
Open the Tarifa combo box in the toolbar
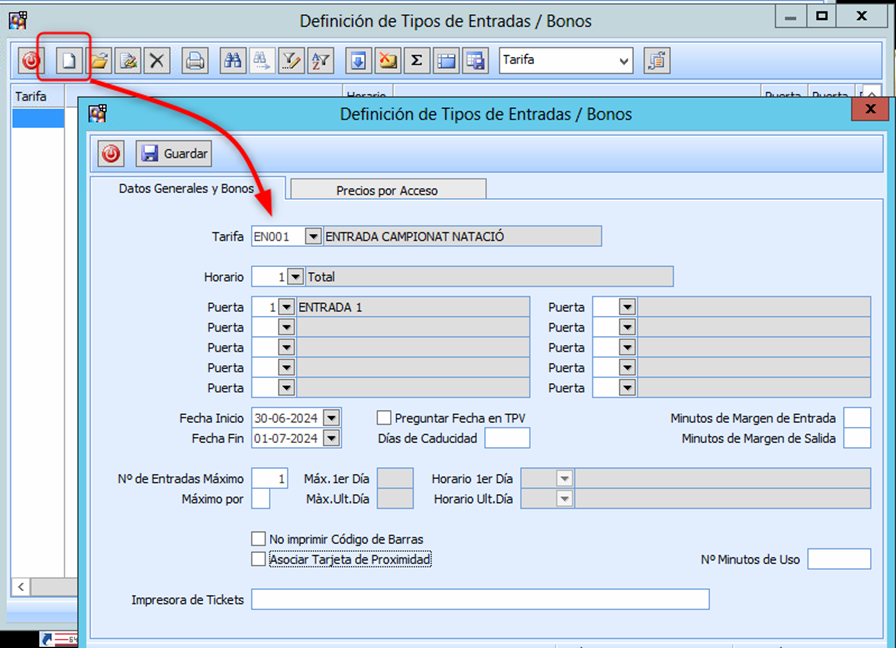[566, 61]
